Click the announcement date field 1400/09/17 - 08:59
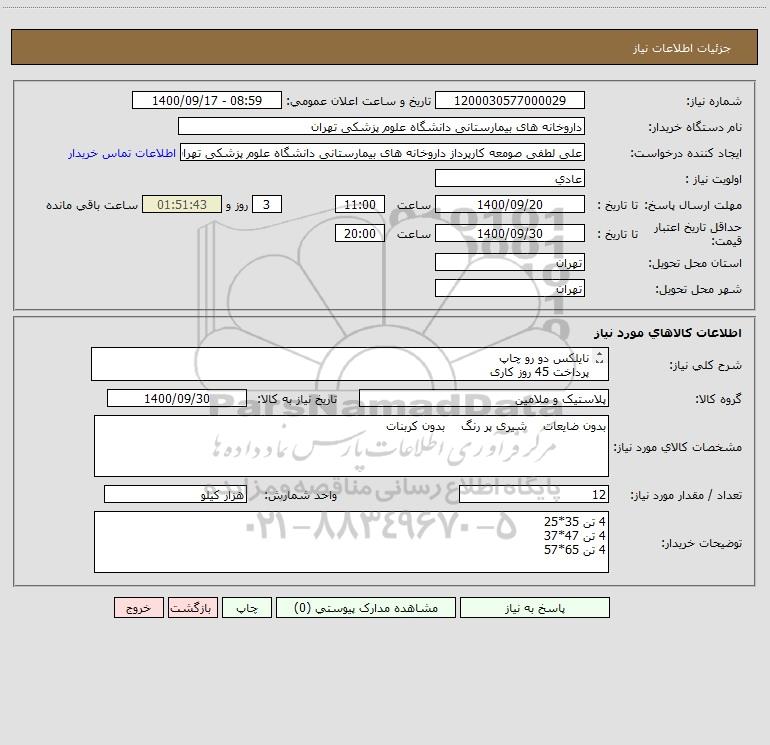 [x=207, y=100]
